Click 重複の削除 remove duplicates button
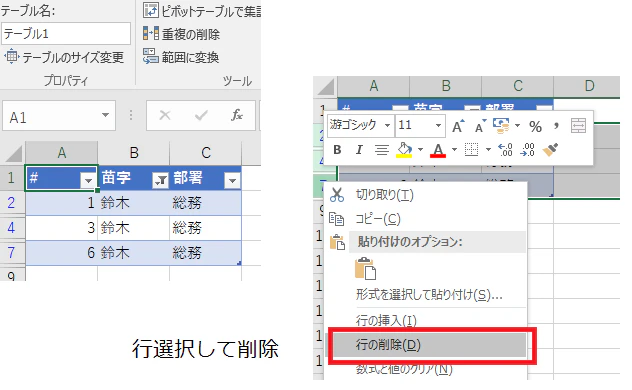Viewport: 632px width, 390px height. pos(182,34)
